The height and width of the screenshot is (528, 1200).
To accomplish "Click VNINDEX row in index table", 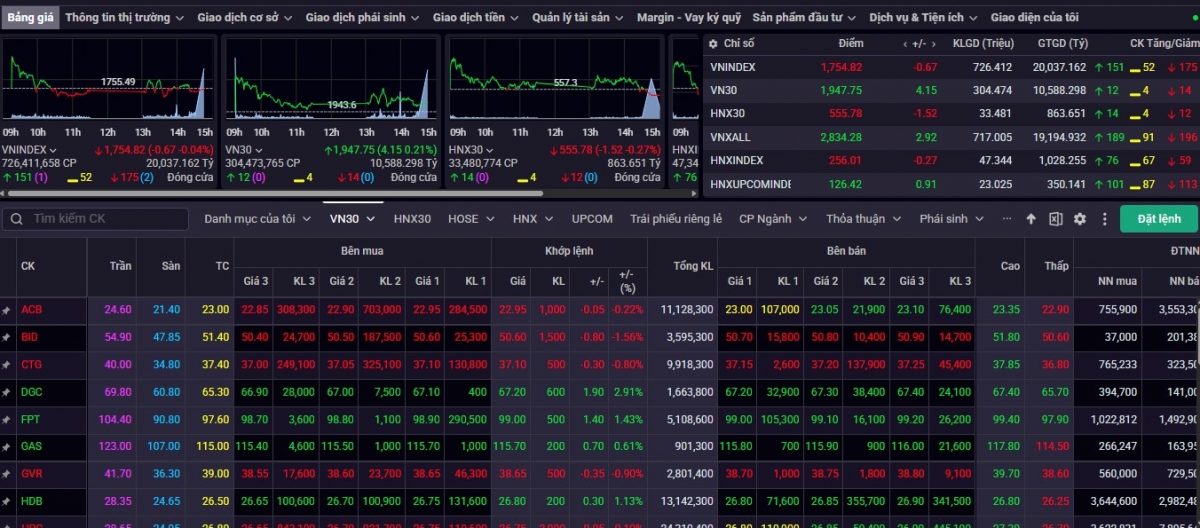I will (x=733, y=67).
